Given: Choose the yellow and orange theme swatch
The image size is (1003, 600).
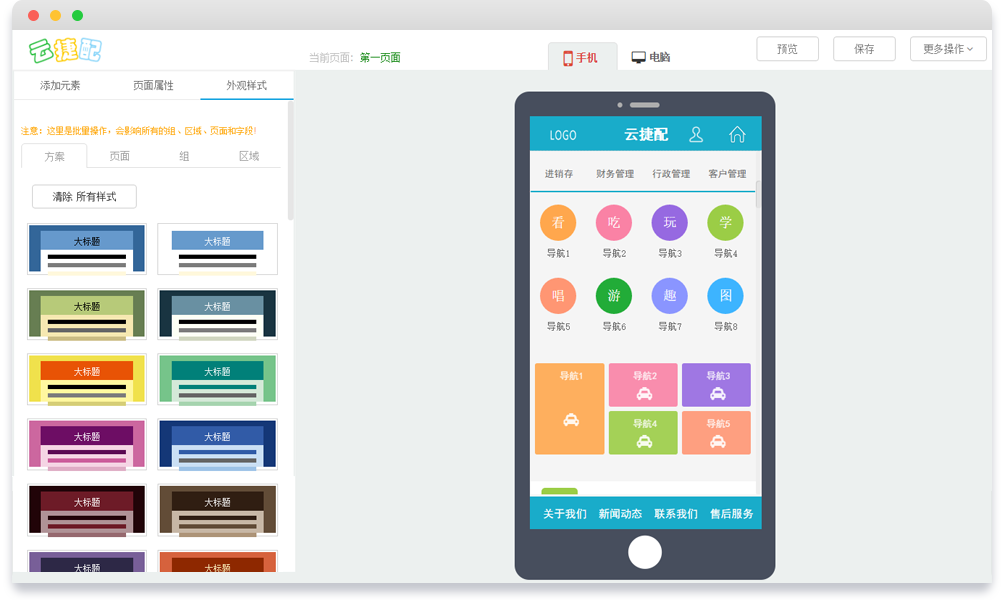Looking at the screenshot, I should [87, 379].
